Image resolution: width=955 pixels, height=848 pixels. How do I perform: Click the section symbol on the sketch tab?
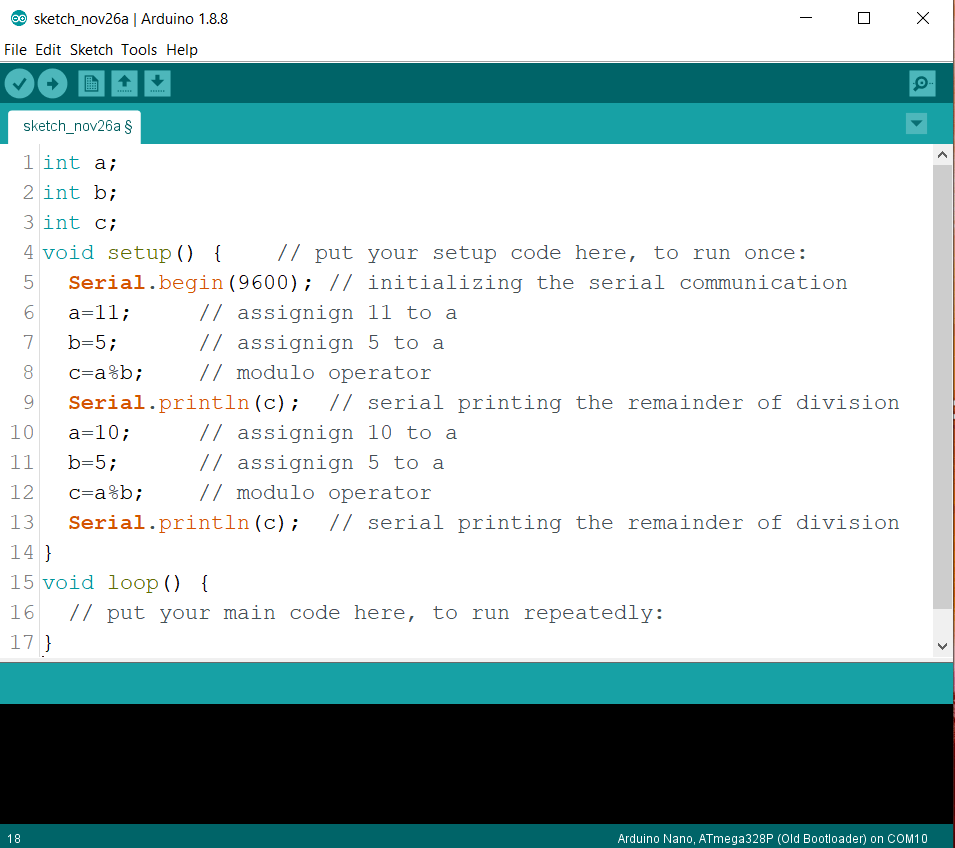click(x=129, y=126)
